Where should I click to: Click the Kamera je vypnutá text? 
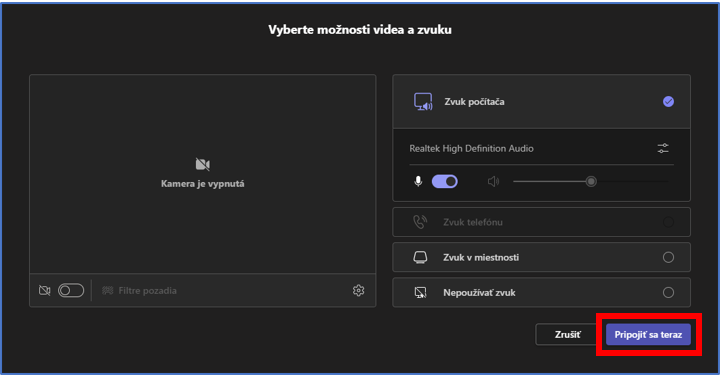(x=203, y=184)
